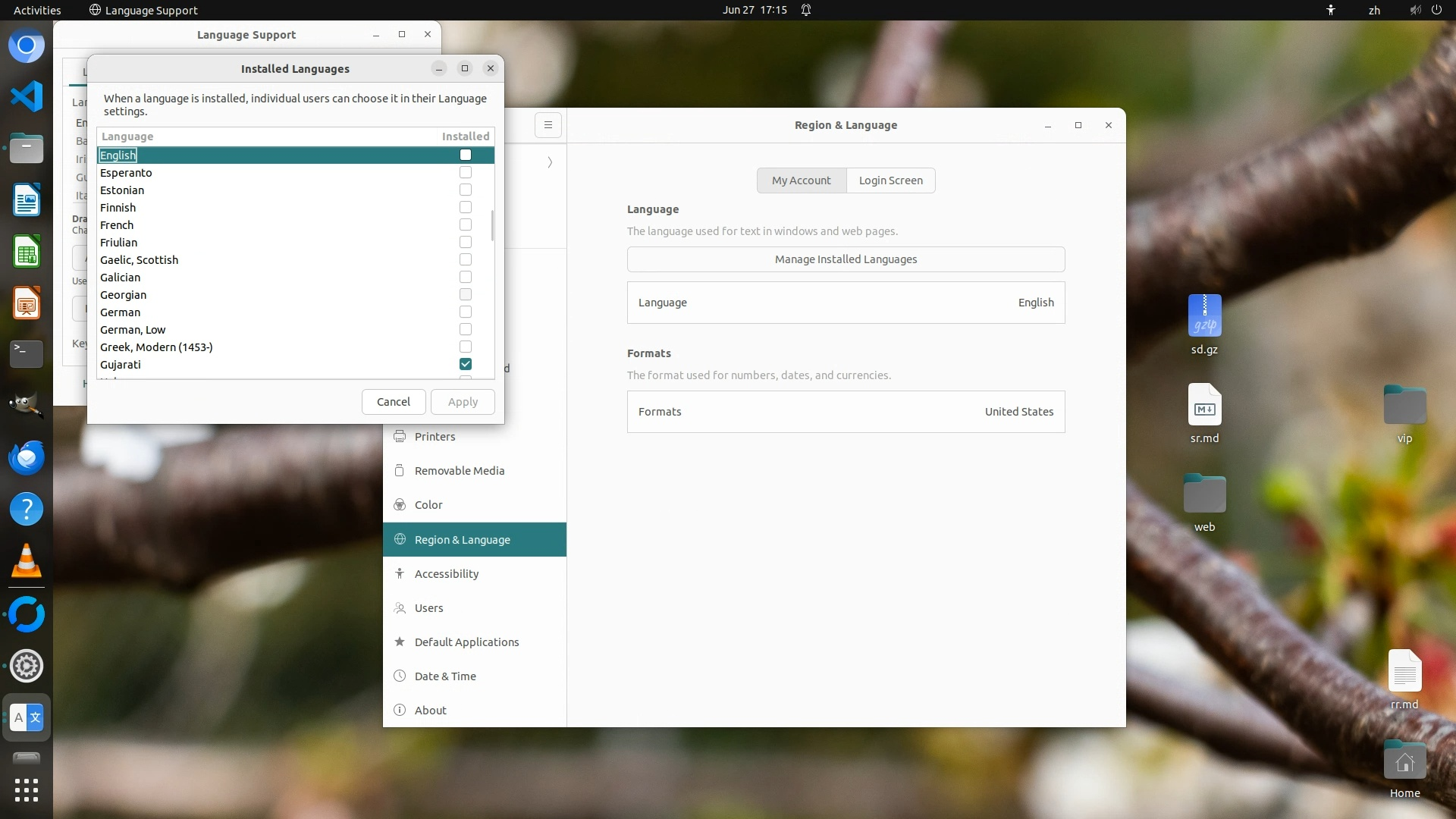The image size is (1456, 819).
Task: Open the Settings hamburger menu
Action: (x=548, y=125)
